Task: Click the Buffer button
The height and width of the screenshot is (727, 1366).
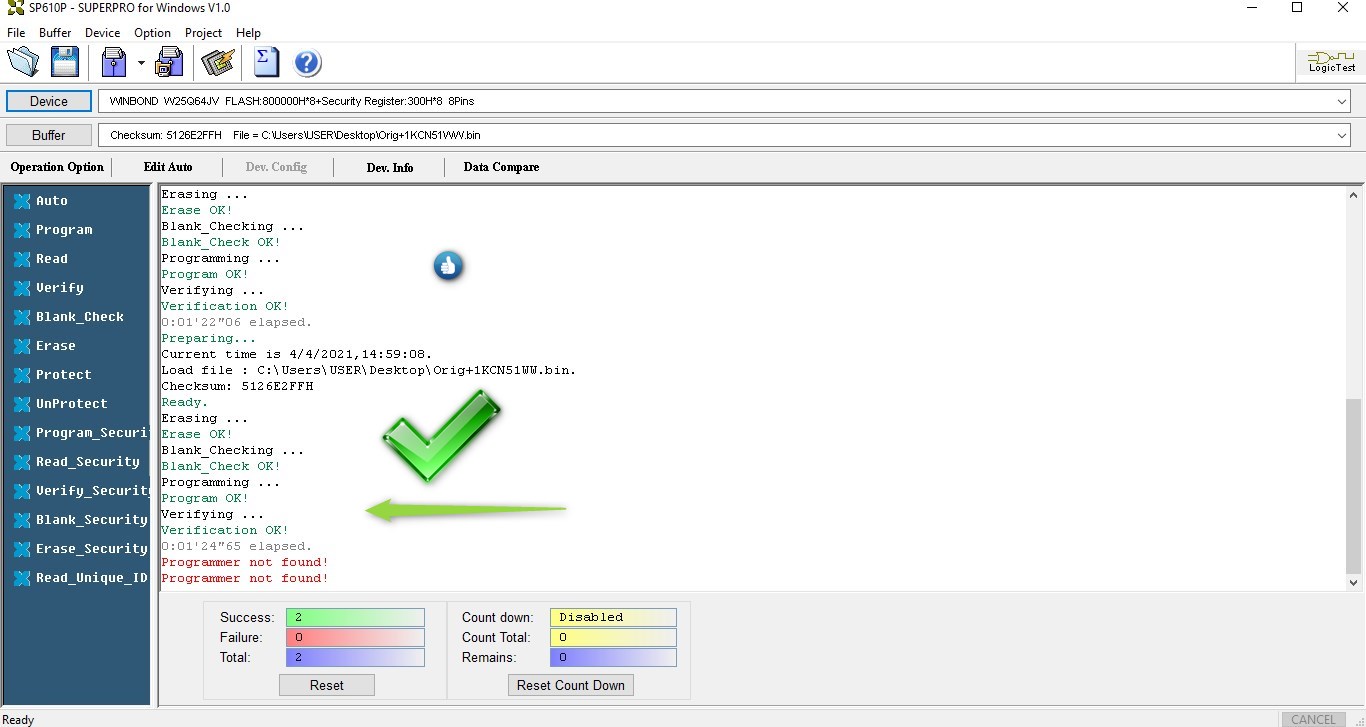Action: tap(48, 135)
